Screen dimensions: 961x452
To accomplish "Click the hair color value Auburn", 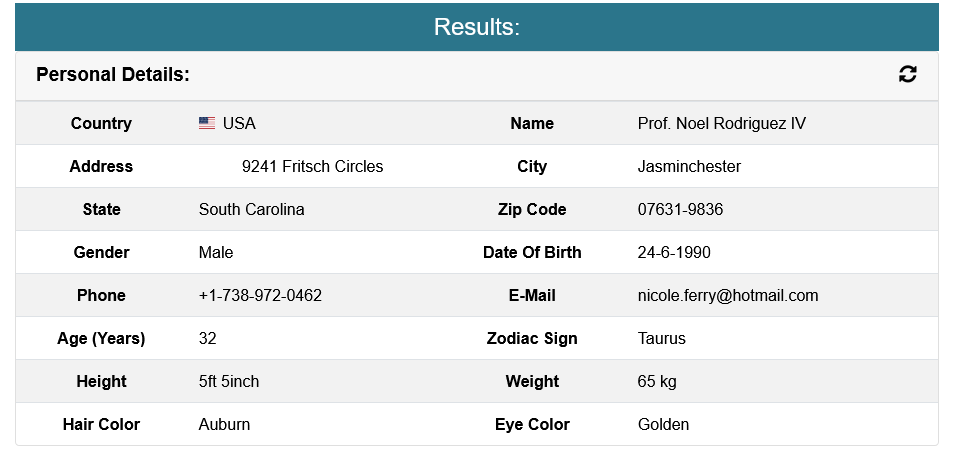I will 224,424.
